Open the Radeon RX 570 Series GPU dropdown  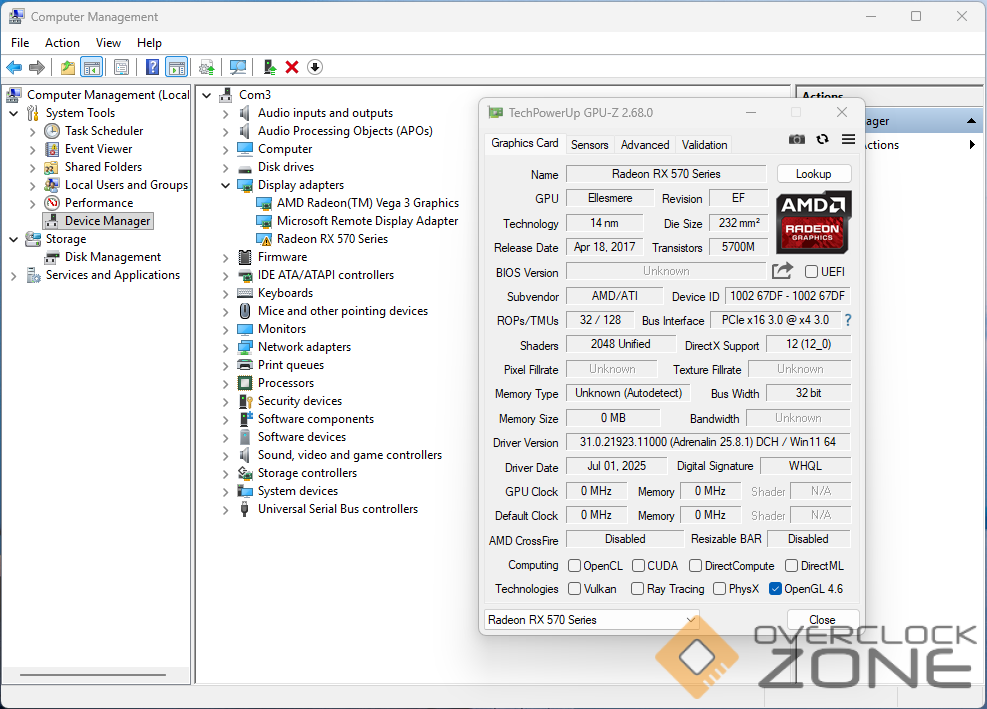(x=591, y=620)
